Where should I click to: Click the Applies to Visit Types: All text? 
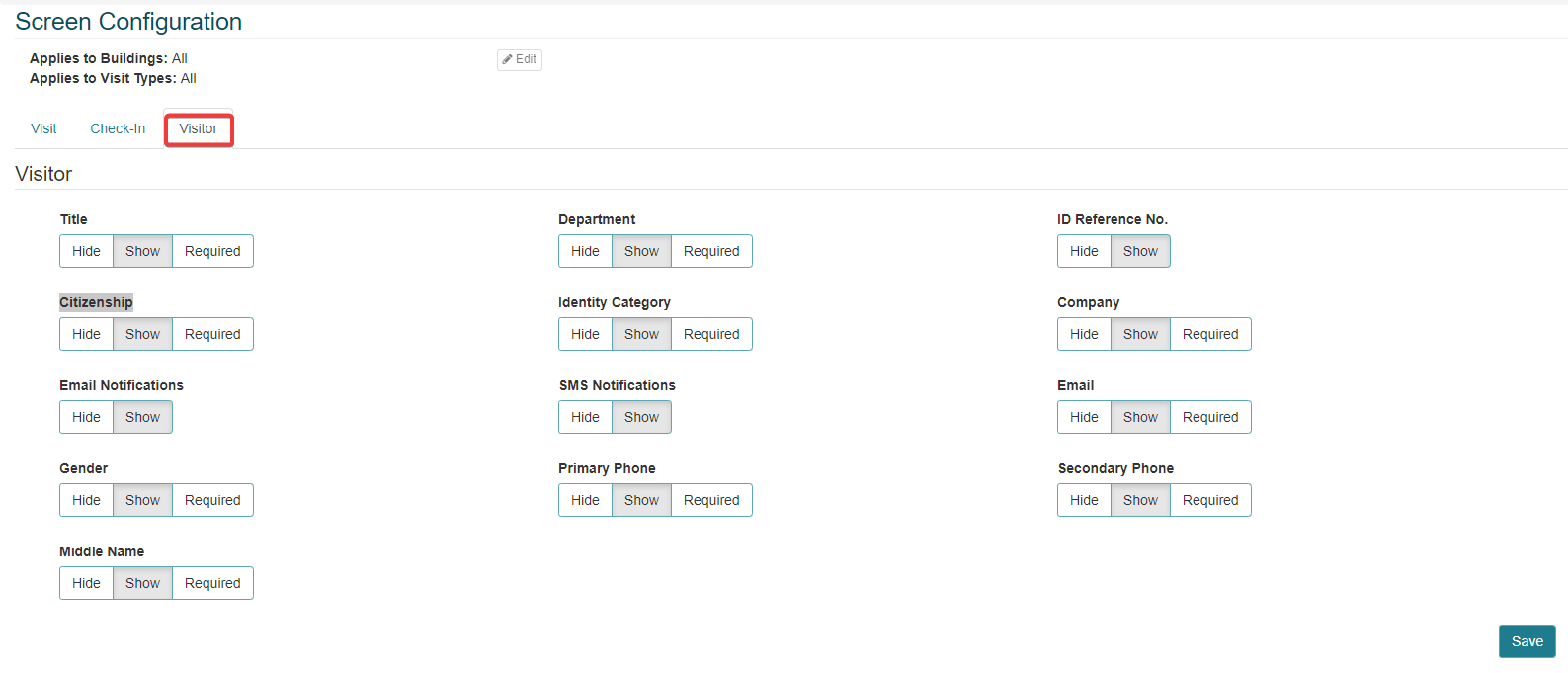coord(113,78)
